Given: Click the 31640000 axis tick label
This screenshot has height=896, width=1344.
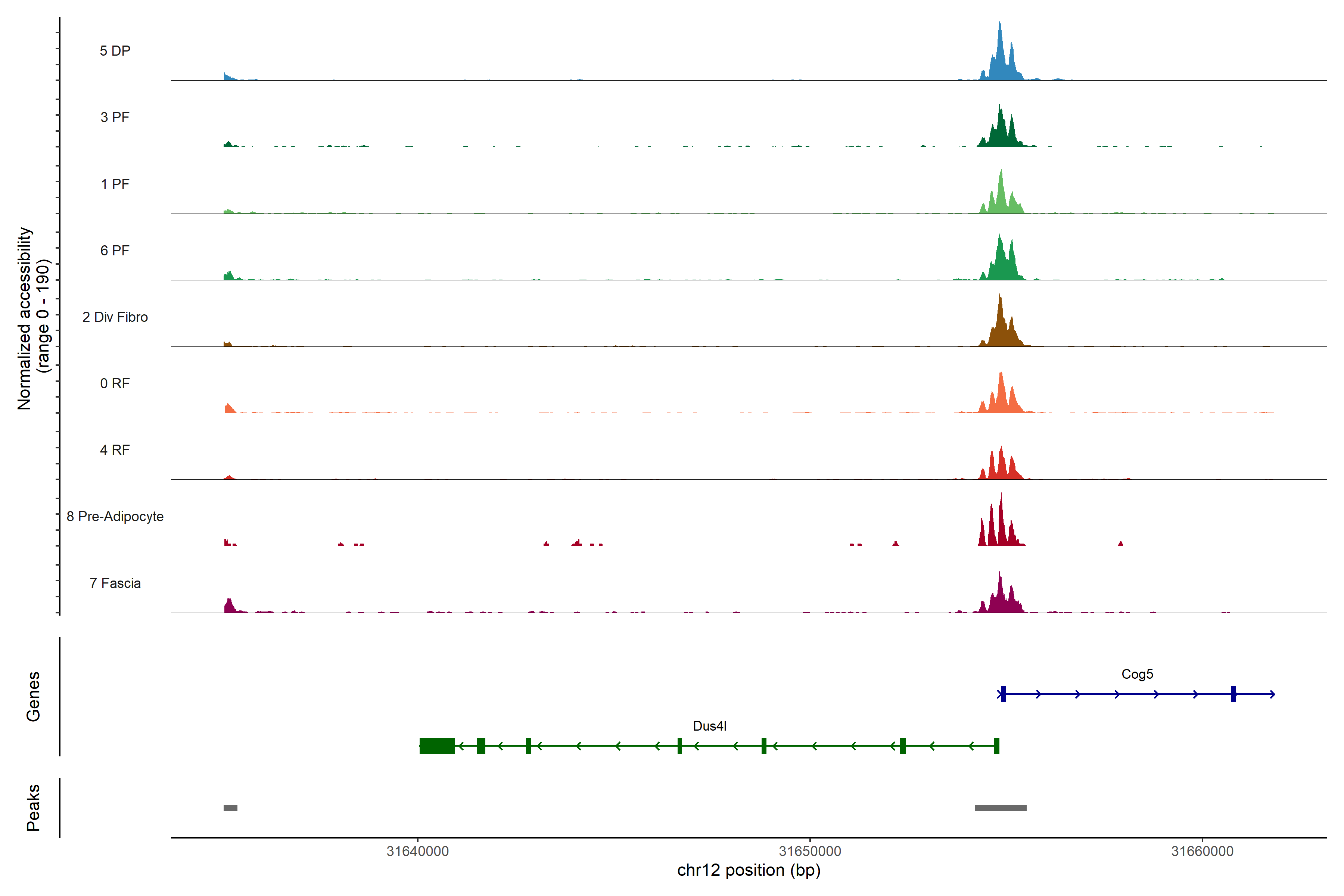Looking at the screenshot, I should click(x=418, y=852).
